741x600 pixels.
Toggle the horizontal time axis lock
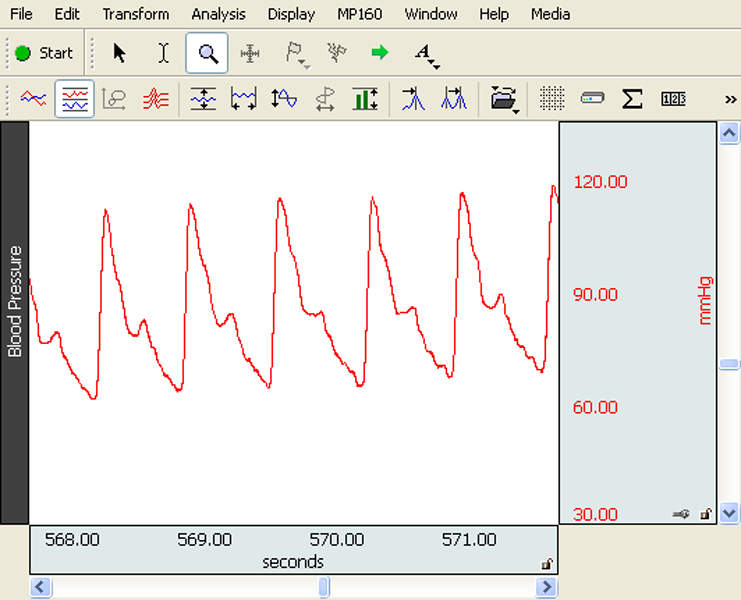(x=547, y=564)
